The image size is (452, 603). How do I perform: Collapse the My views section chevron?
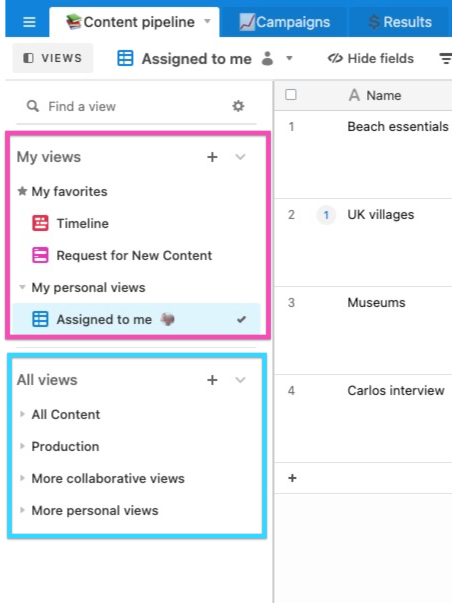click(240, 157)
